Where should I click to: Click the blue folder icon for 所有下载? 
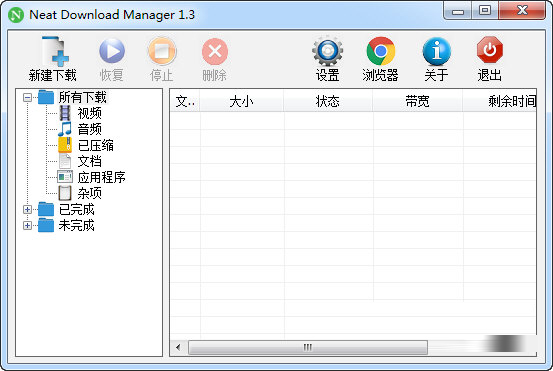46,97
